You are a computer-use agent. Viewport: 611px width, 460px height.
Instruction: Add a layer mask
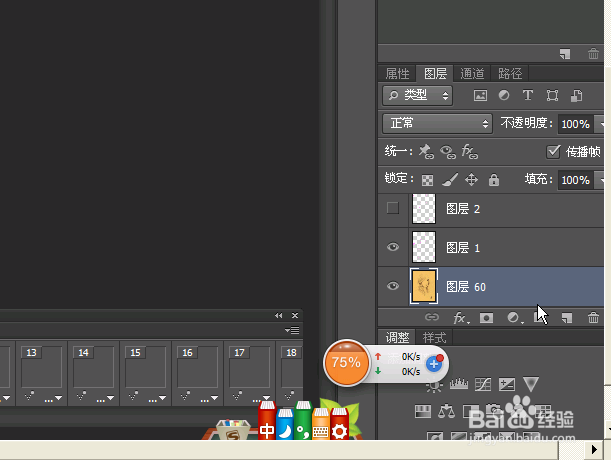(486, 318)
